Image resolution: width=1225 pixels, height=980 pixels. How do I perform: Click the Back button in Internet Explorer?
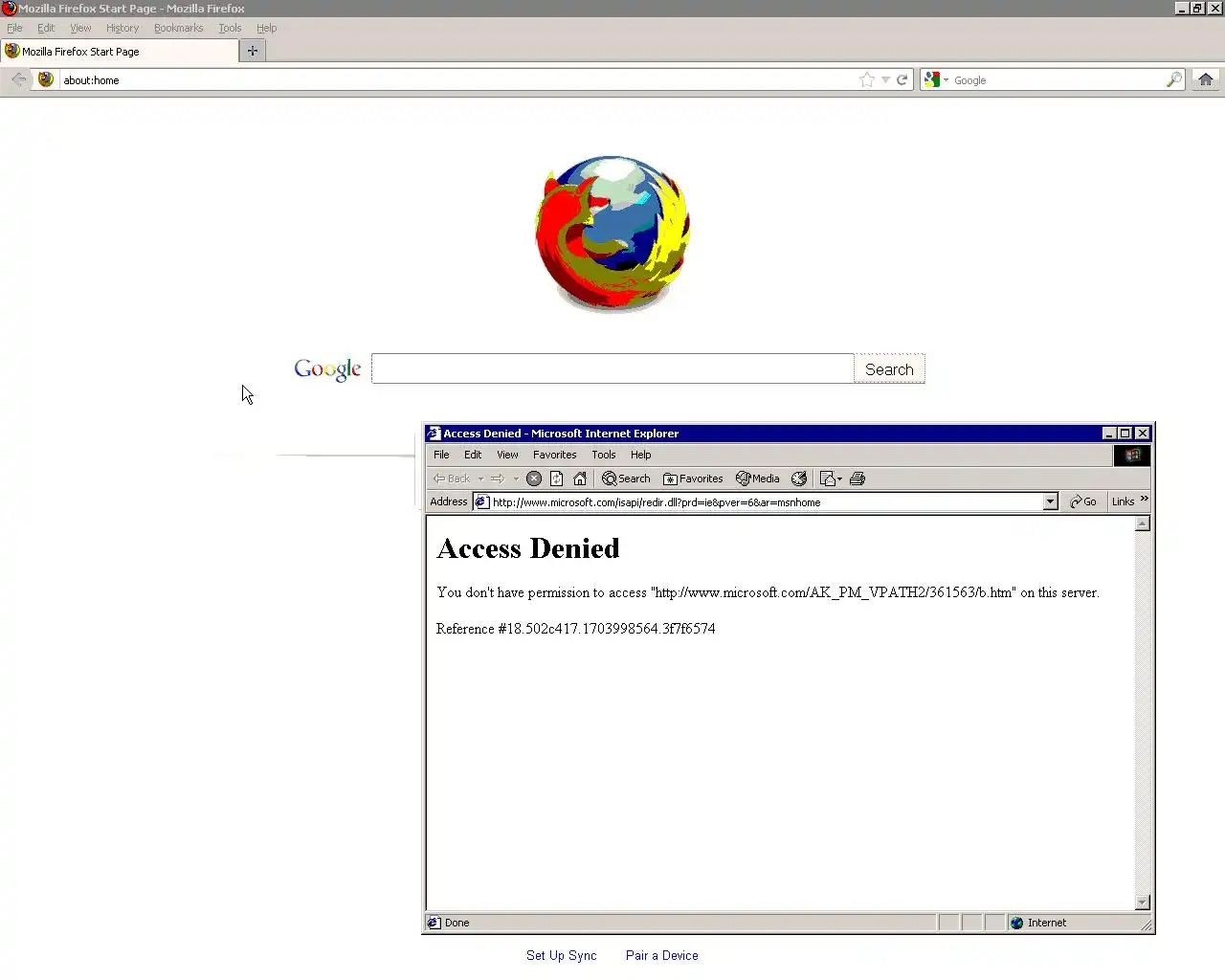(452, 479)
